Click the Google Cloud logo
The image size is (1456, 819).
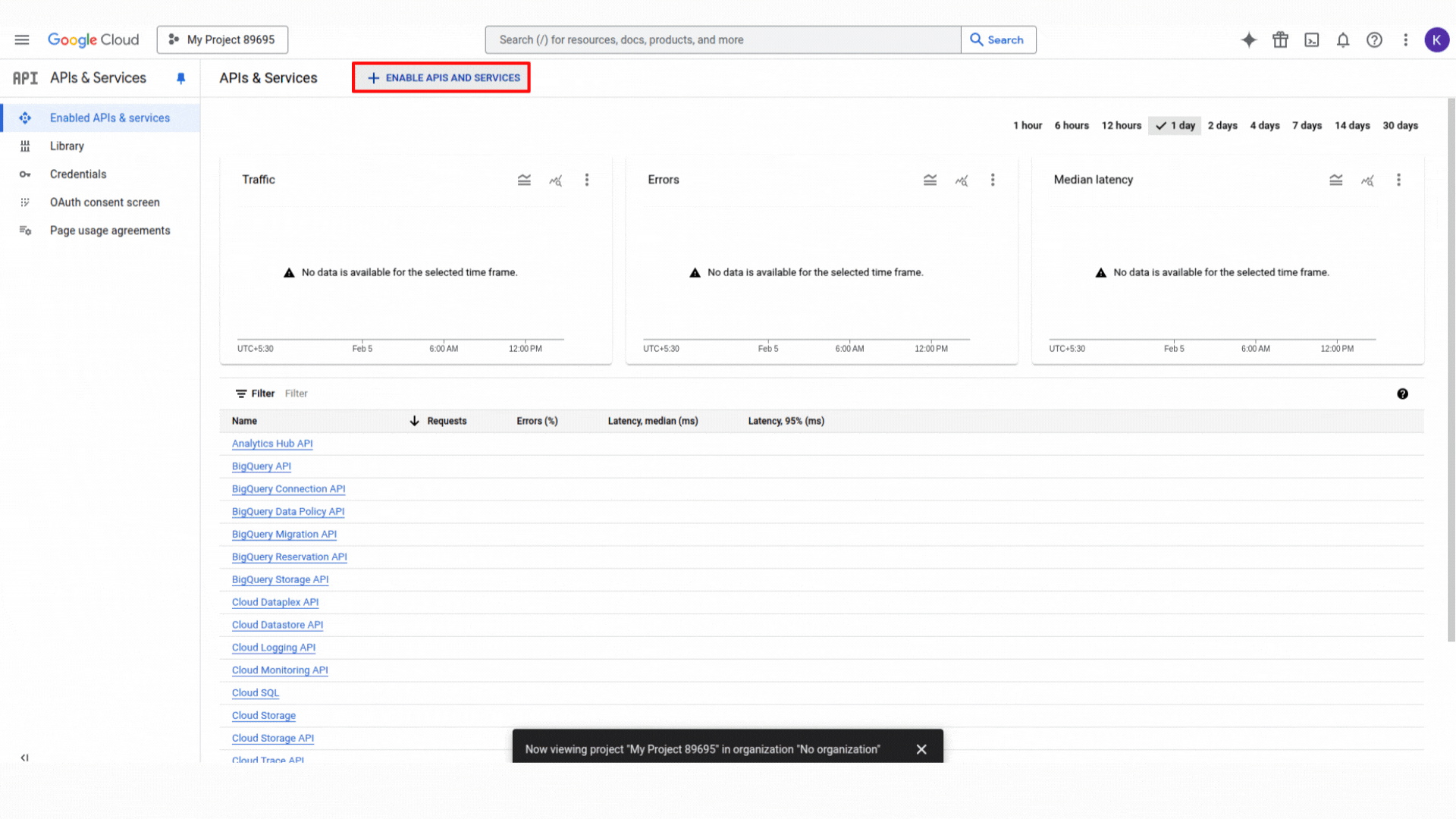[x=93, y=39]
